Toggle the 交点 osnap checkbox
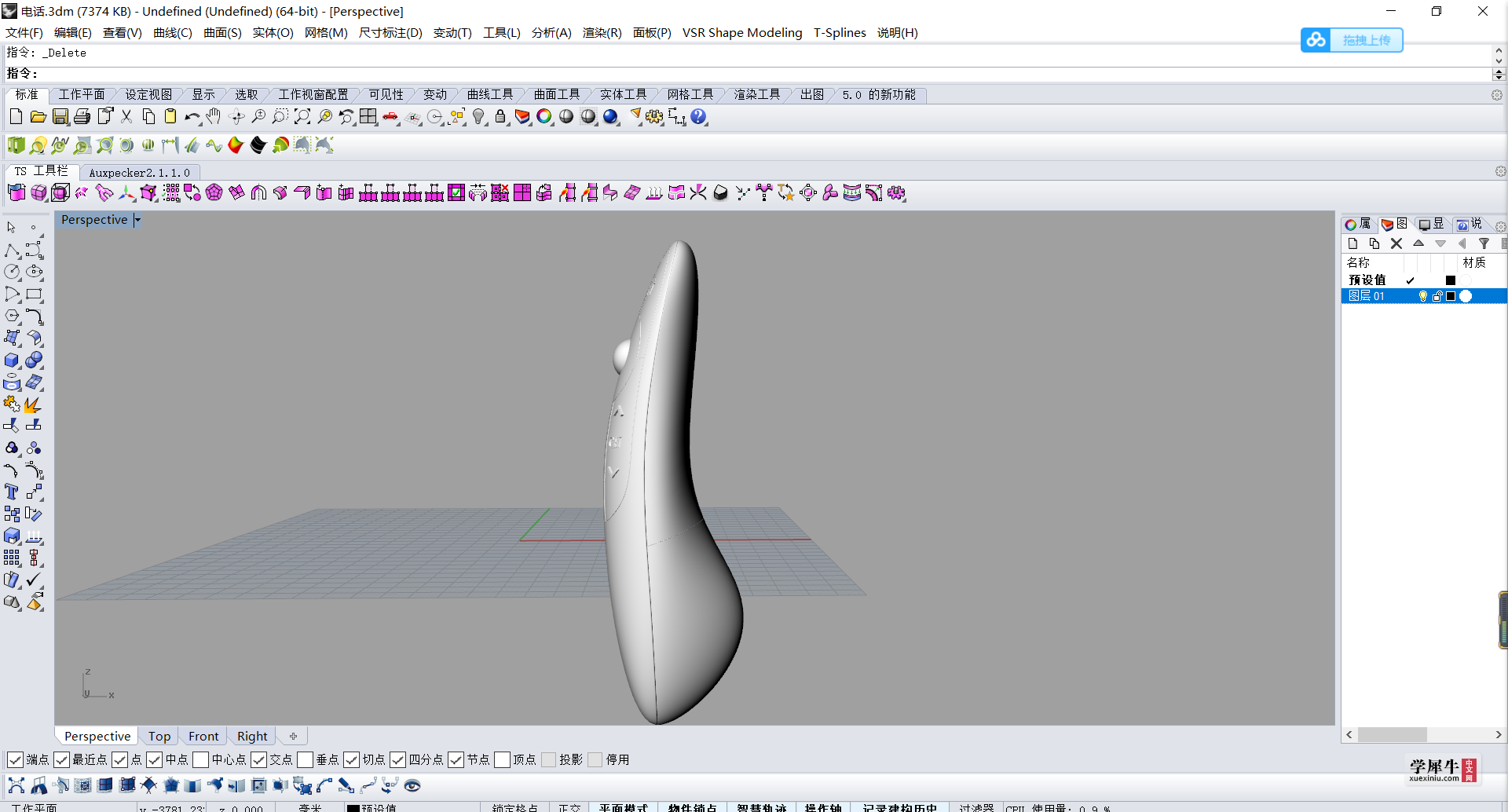The height and width of the screenshot is (812, 1508). point(258,759)
